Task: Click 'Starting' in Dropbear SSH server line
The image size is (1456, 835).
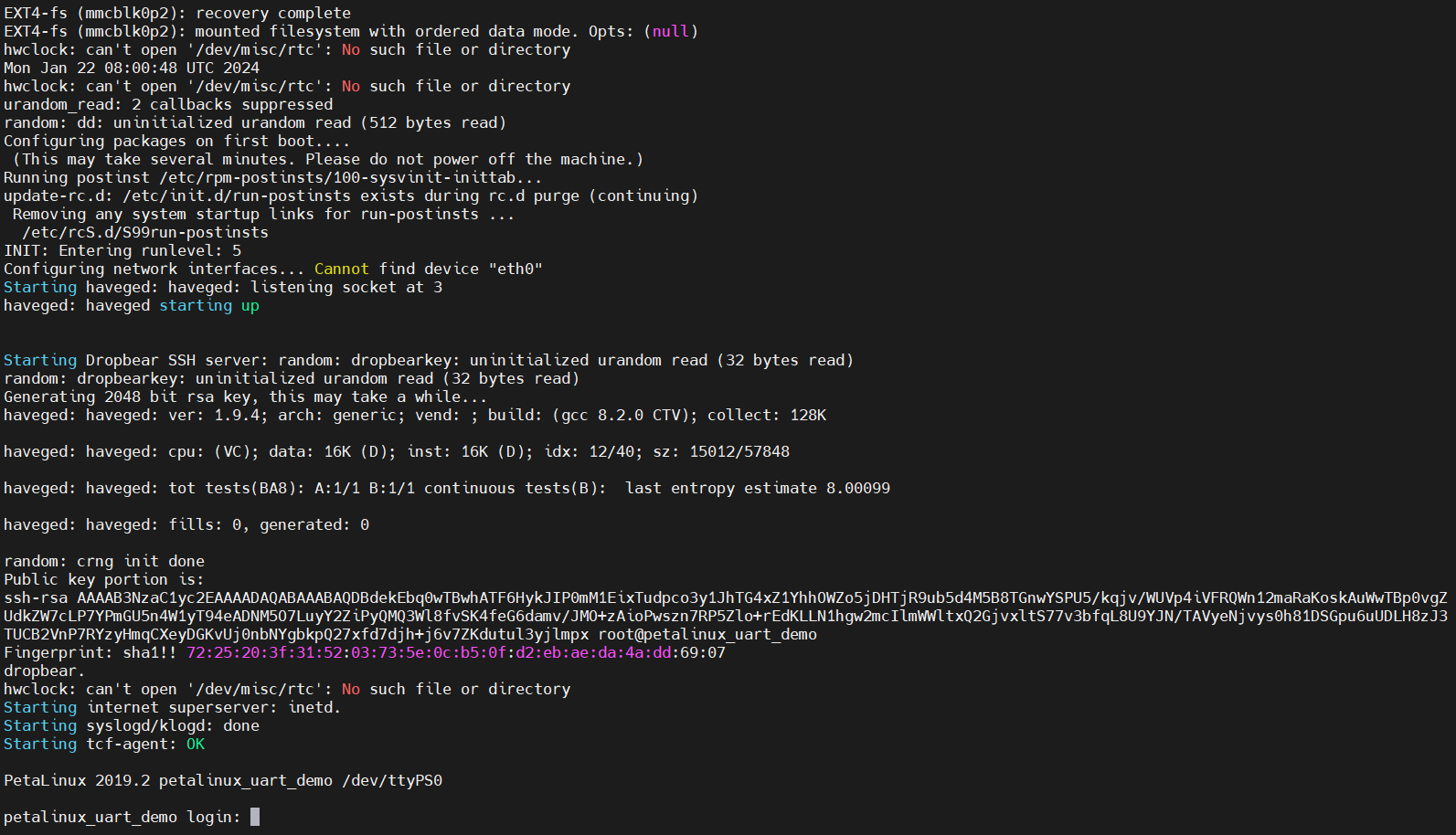Action: click(x=40, y=360)
